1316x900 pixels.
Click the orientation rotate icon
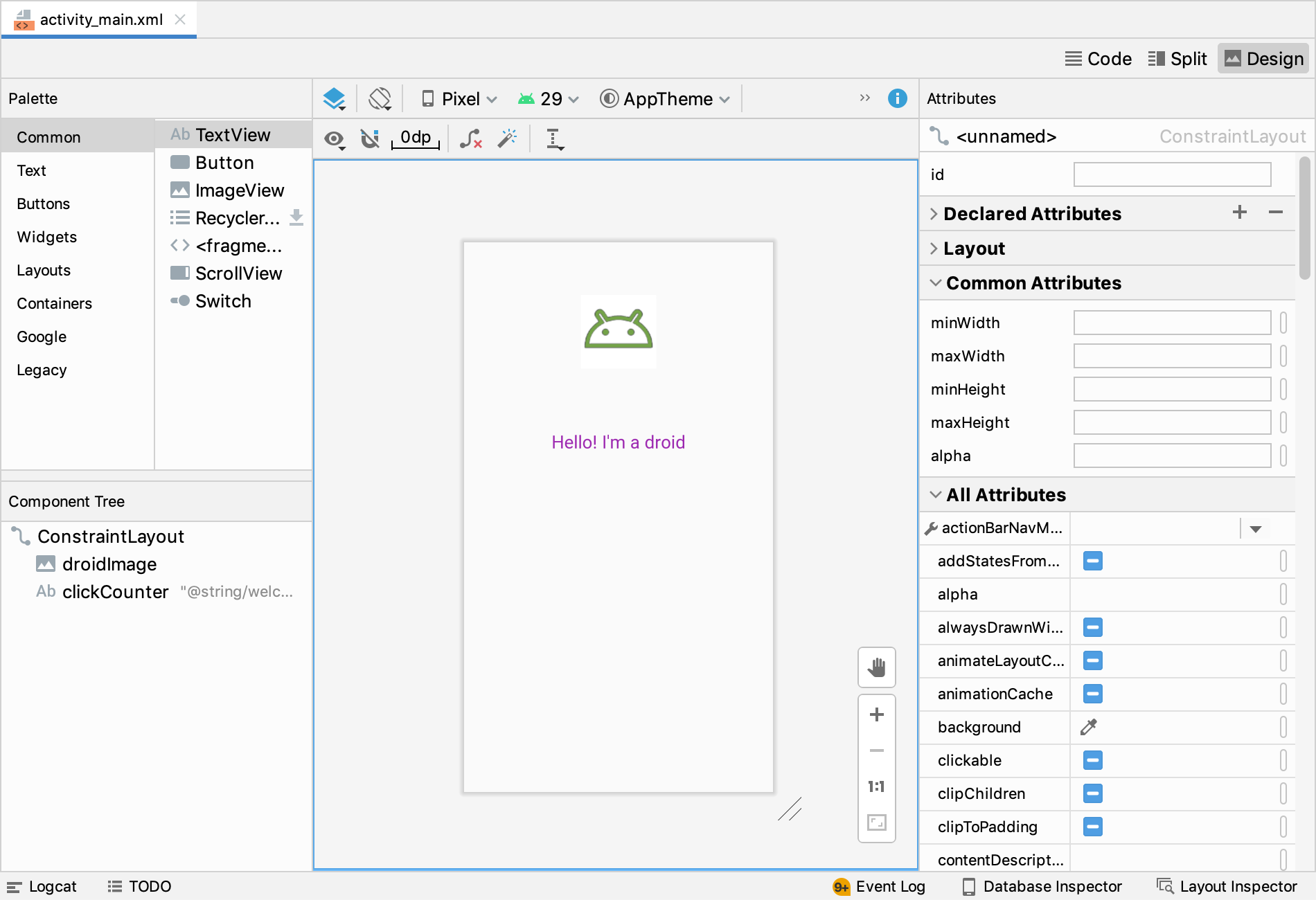click(380, 99)
